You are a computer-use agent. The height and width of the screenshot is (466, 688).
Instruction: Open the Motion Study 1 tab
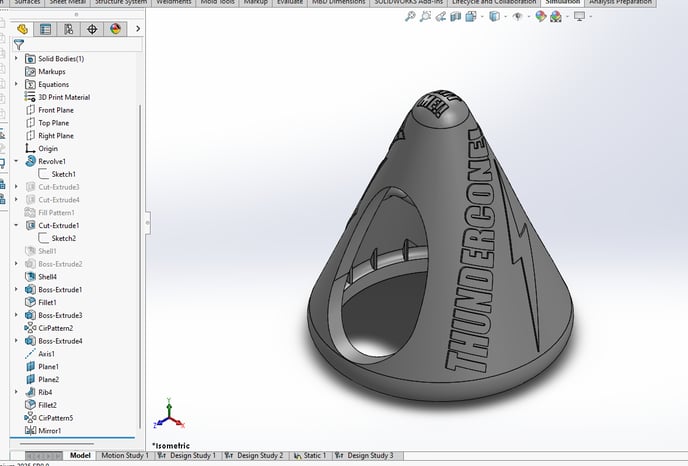point(125,455)
